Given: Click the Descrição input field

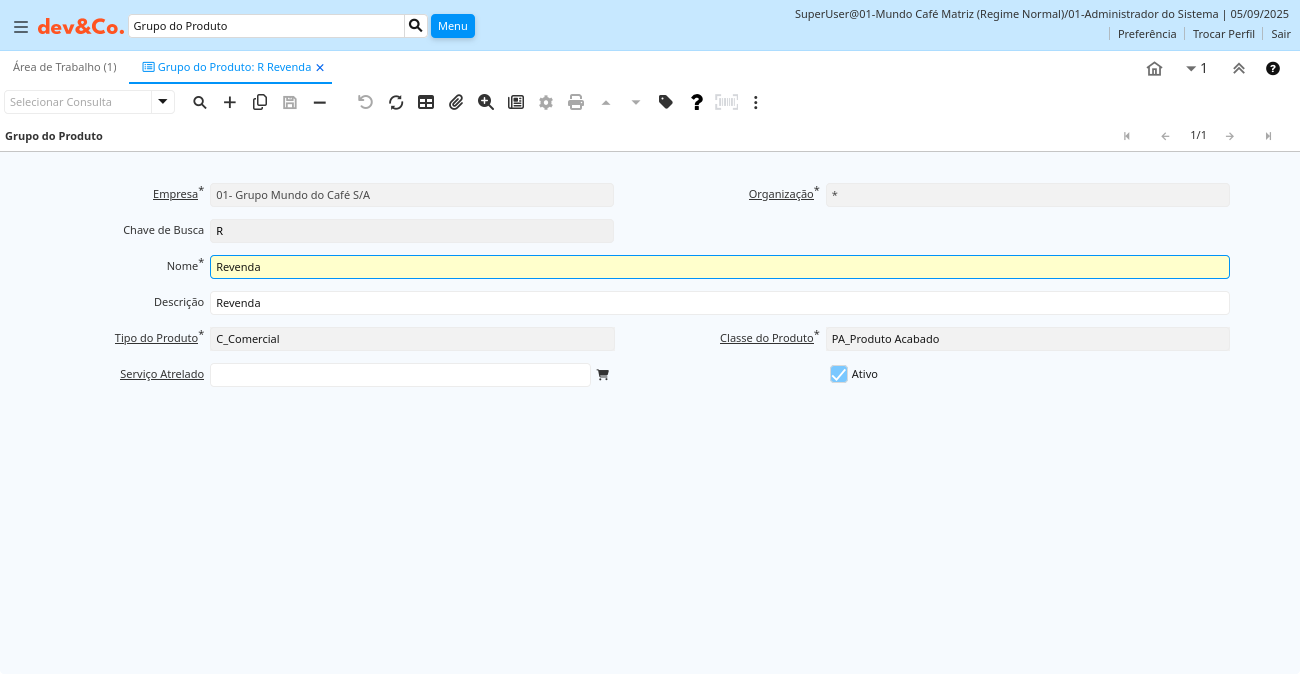Looking at the screenshot, I should click(719, 303).
